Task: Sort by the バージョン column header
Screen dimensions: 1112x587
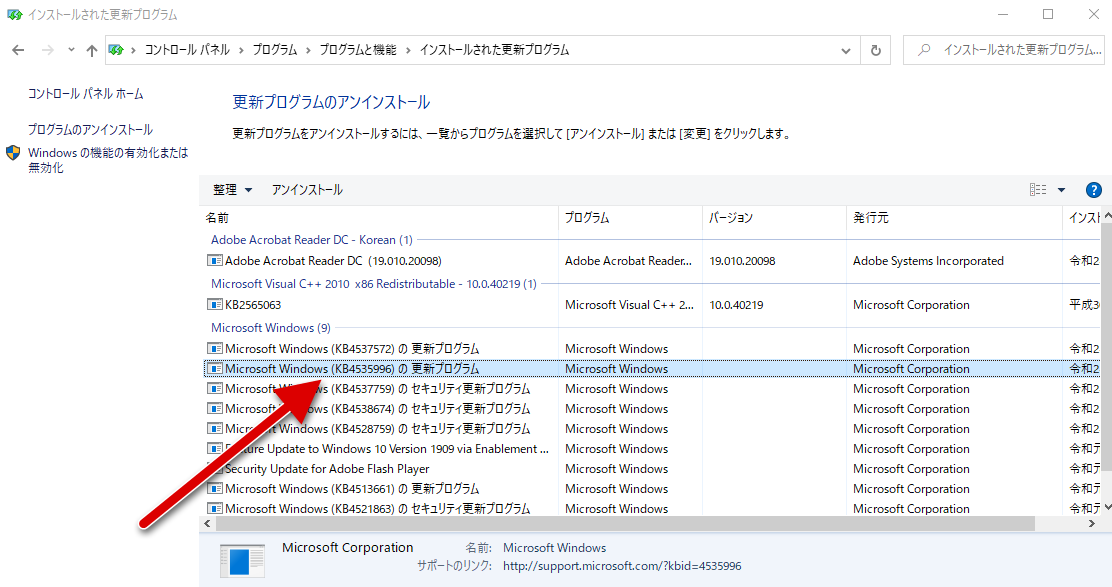Action: pyautogui.click(x=774, y=218)
